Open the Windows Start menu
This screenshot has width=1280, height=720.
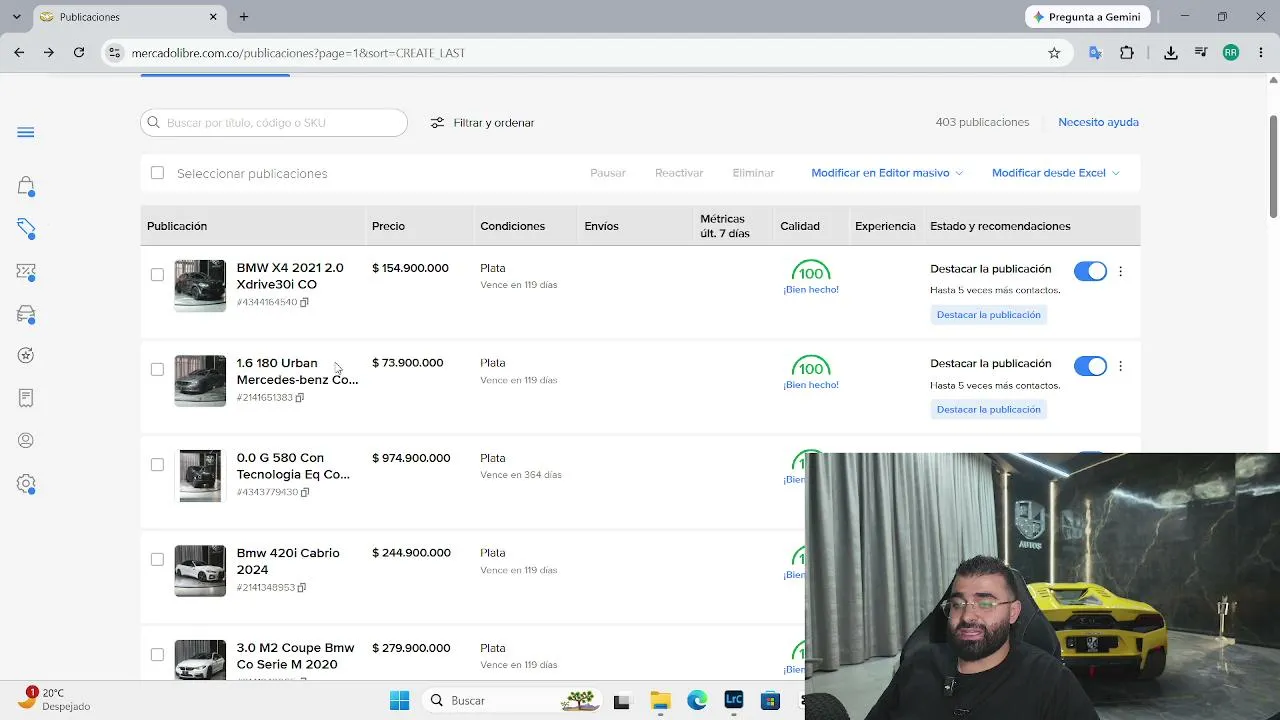coord(399,700)
